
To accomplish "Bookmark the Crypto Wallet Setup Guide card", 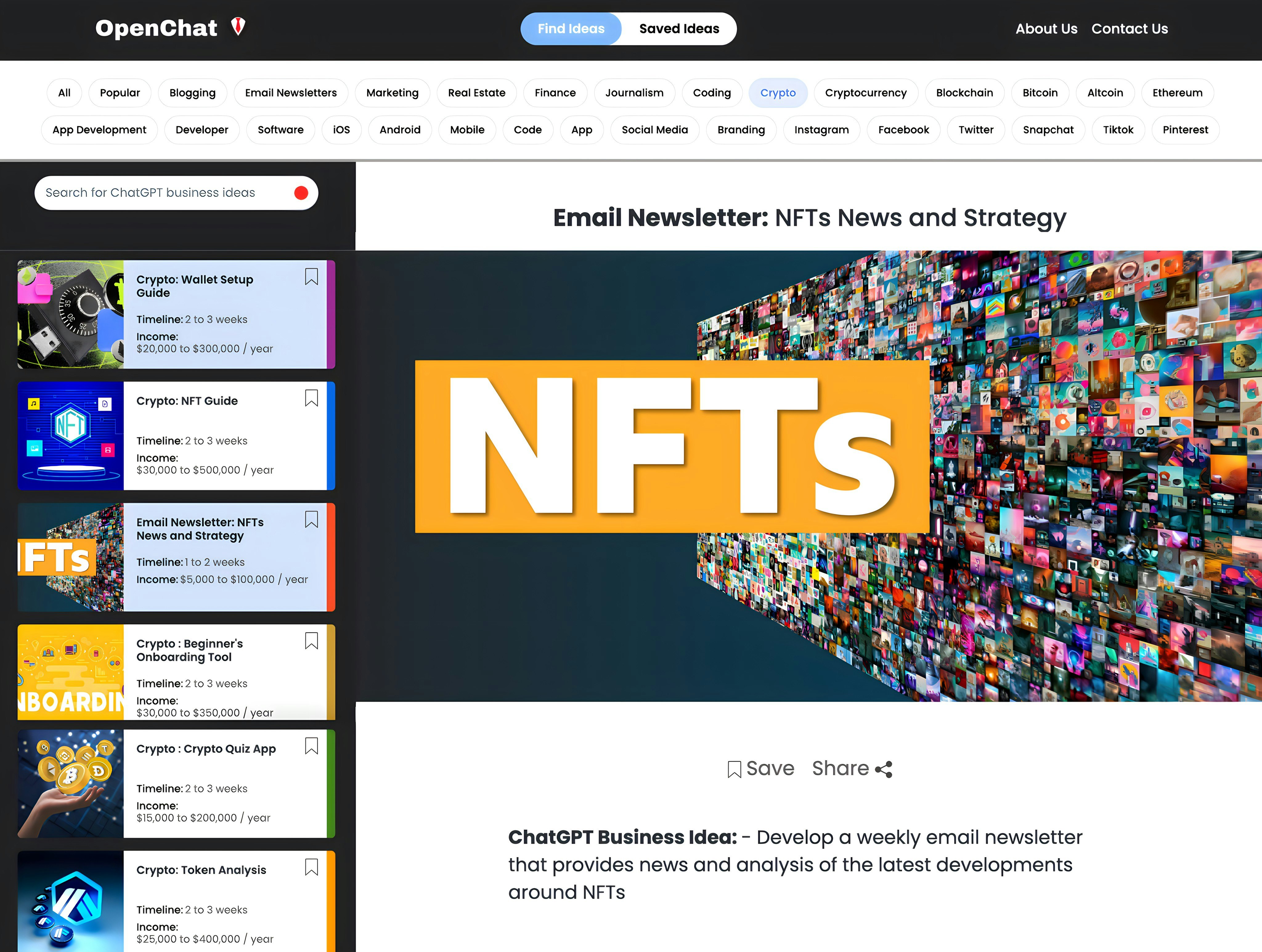I will tap(311, 277).
